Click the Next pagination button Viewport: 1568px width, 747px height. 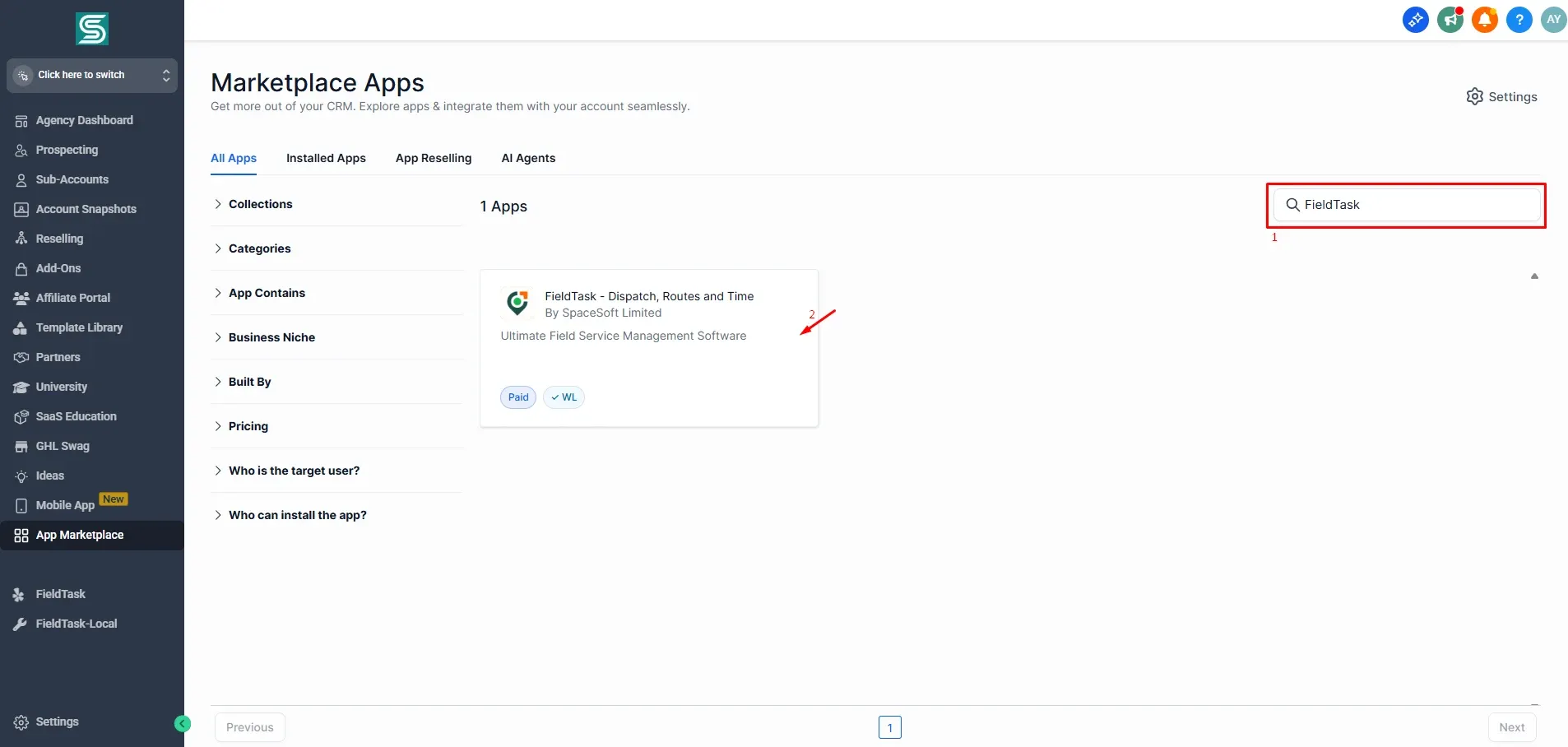point(1512,727)
